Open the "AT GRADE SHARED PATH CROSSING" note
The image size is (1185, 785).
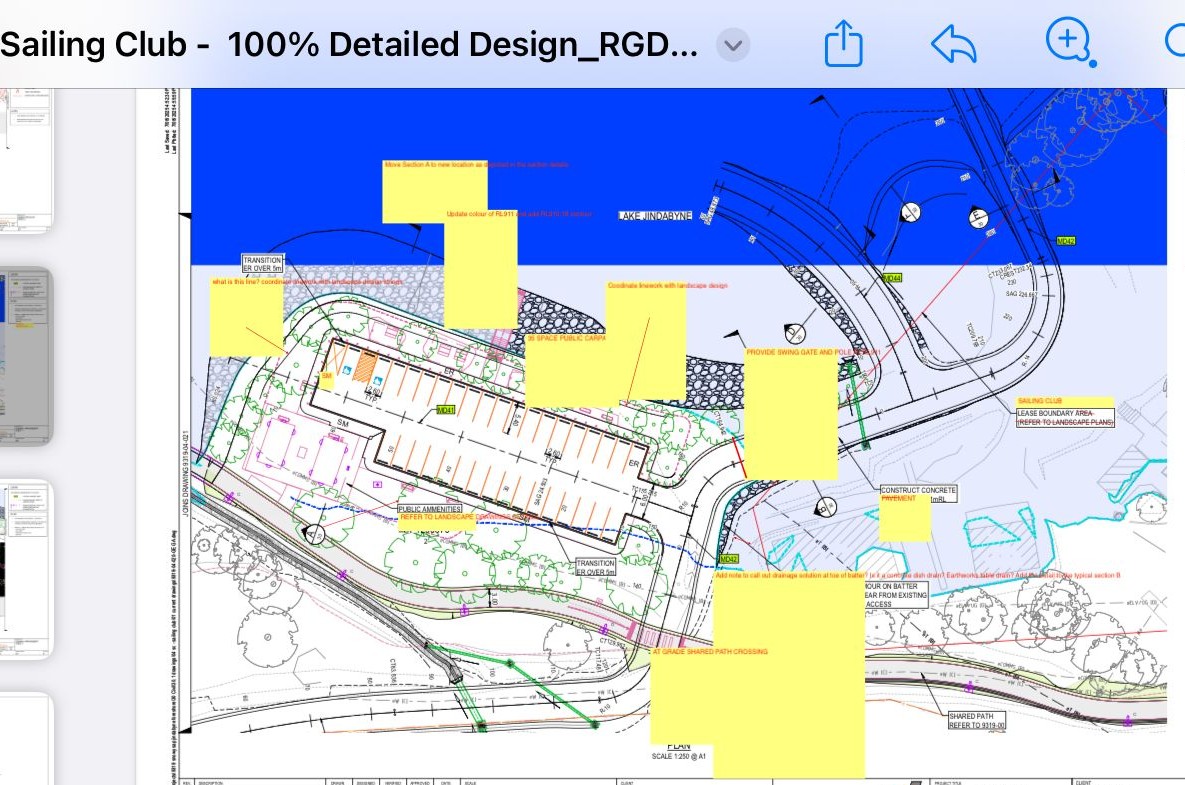[690, 700]
